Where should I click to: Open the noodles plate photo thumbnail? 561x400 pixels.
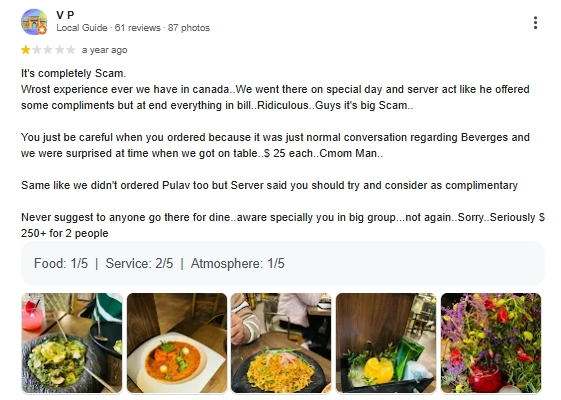coord(281,343)
